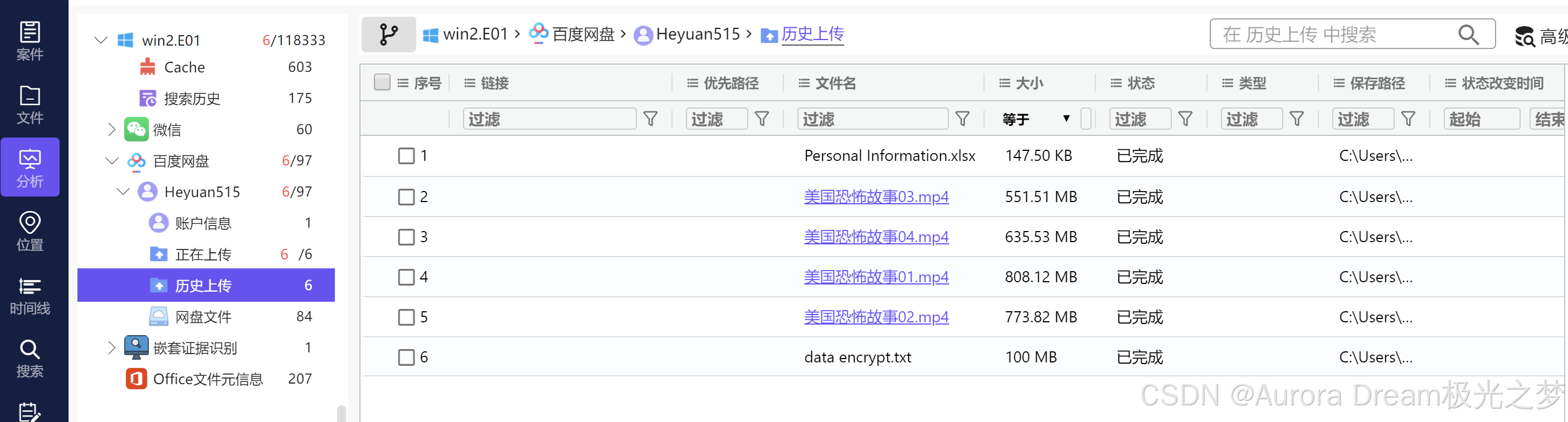Open the 状态改变时间 column header menu
1568x422 pixels.
[1451, 84]
